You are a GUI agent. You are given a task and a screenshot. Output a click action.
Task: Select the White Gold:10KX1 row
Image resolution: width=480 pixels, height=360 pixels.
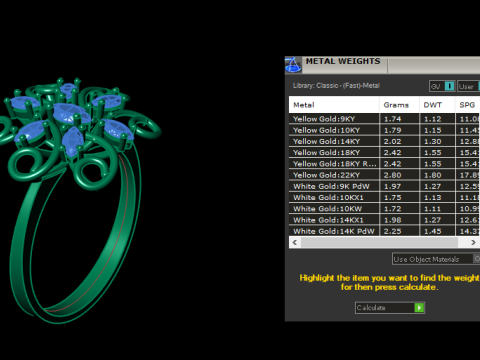coord(384,198)
